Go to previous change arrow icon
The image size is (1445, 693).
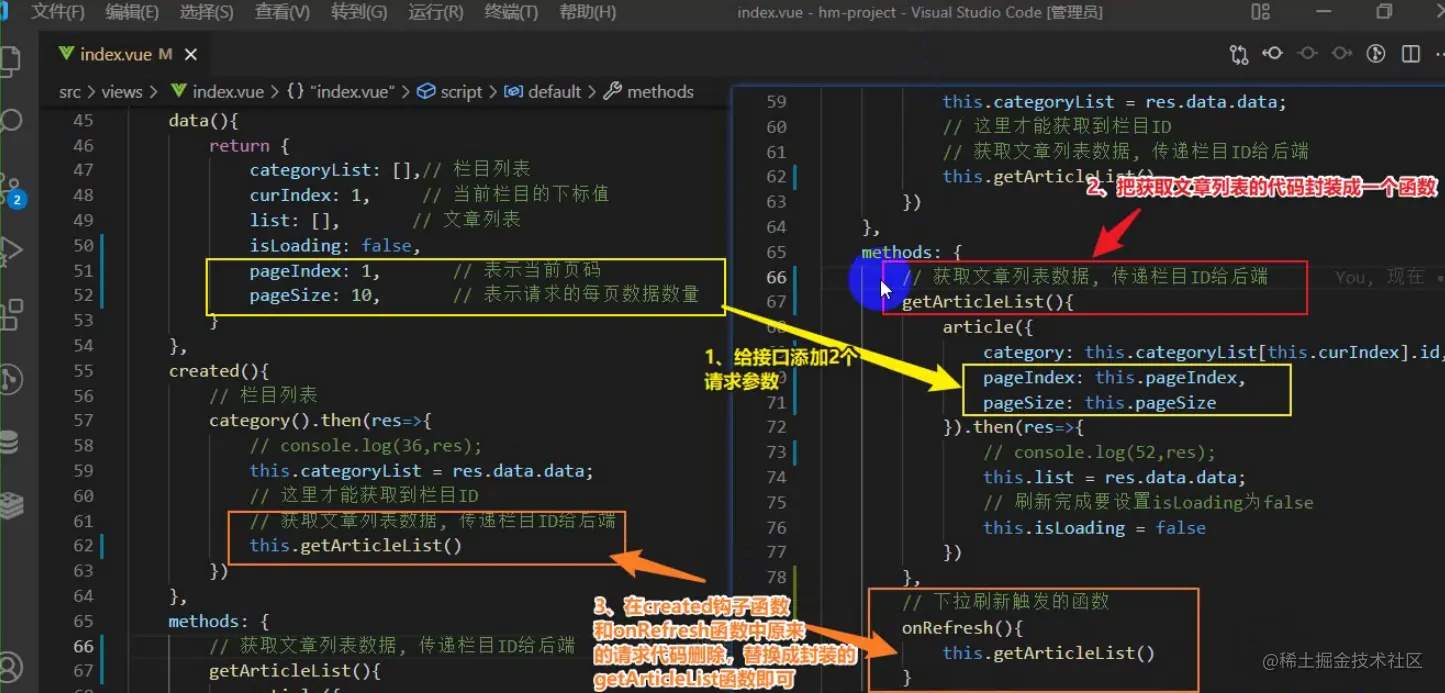coord(1273,54)
